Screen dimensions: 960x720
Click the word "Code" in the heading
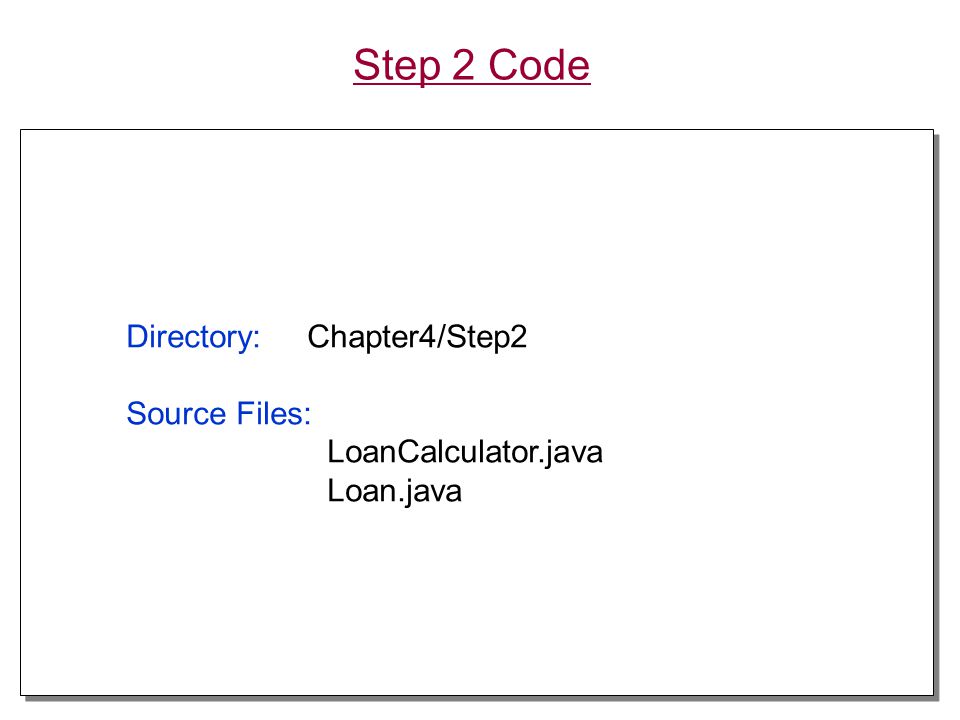539,65
